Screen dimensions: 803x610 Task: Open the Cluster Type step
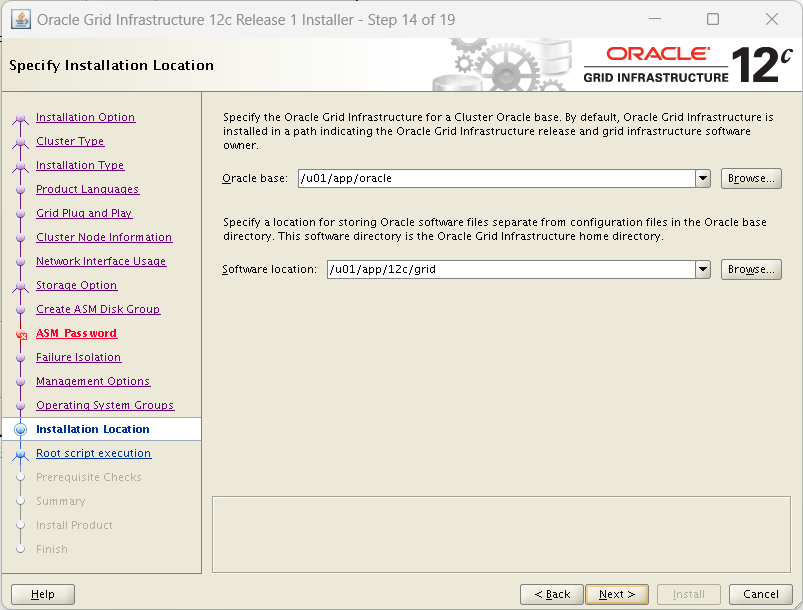point(70,141)
